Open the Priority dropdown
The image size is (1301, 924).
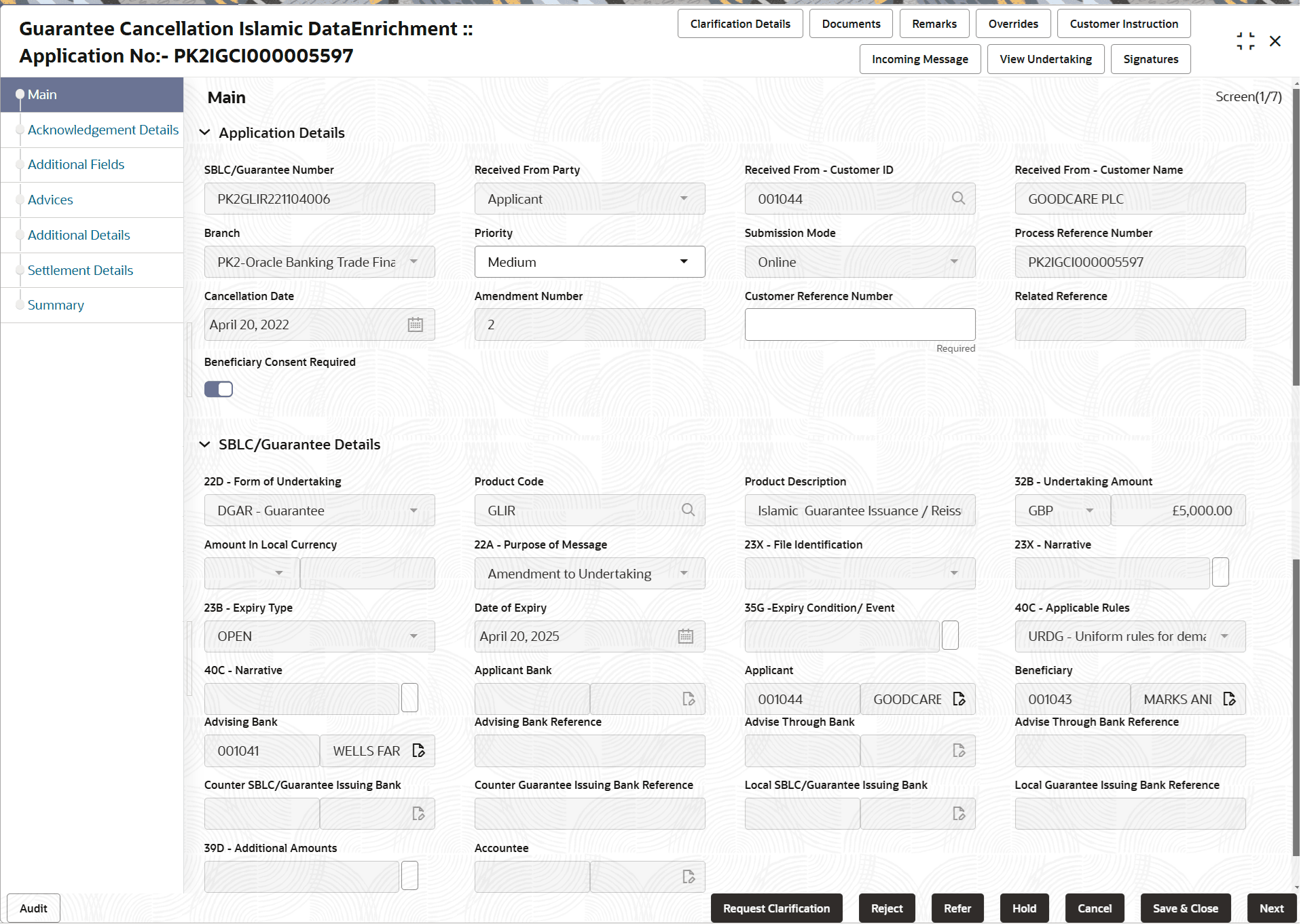pos(682,261)
